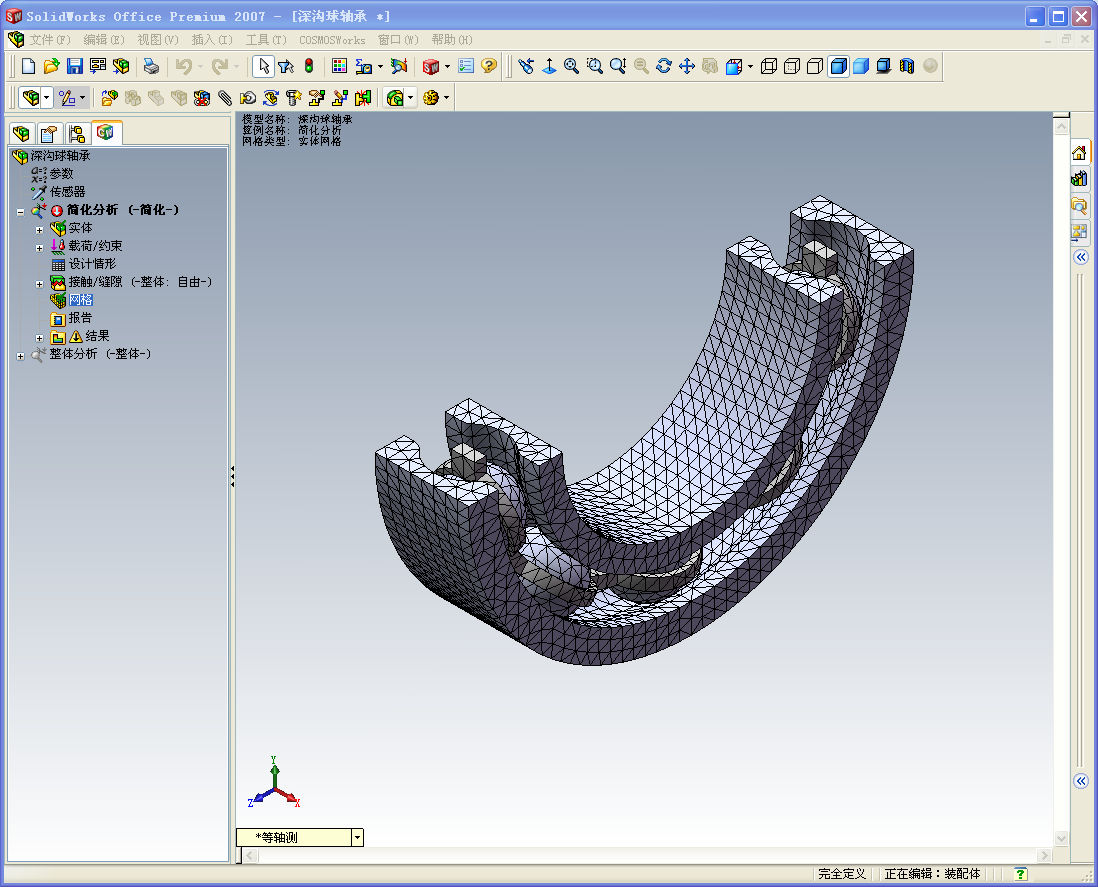This screenshot has width=1098, height=887.
Task: Activate the Rotate View tool
Action: [x=664, y=67]
